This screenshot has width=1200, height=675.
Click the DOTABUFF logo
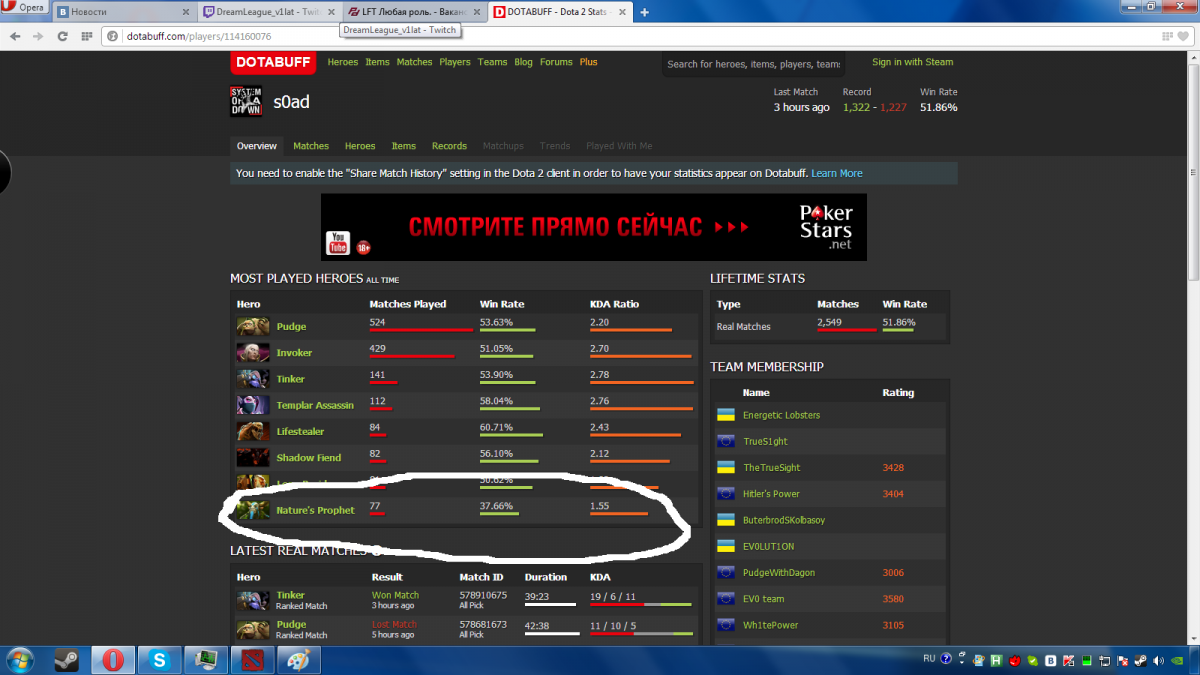273,62
